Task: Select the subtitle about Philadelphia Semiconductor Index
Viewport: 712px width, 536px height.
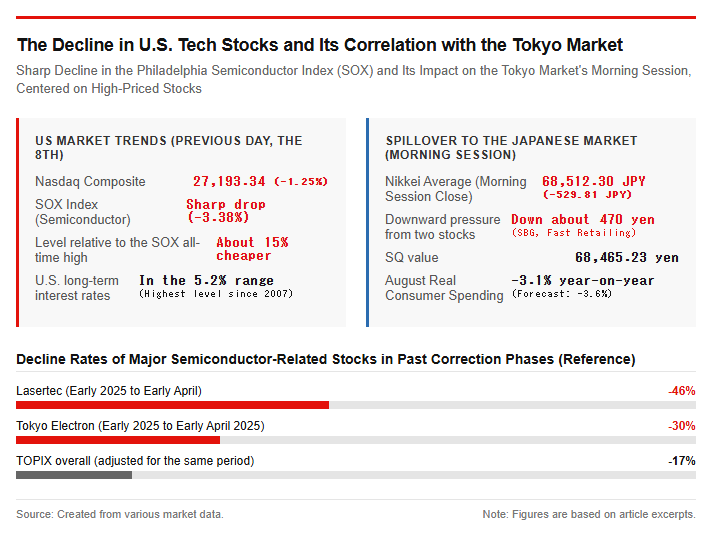Action: tap(354, 79)
